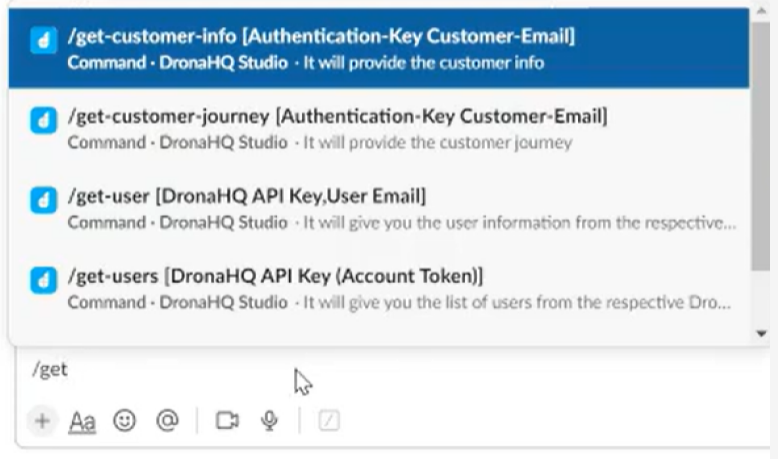This screenshot has height=459, width=778.
Task: Choose /get-user [DronaHQ API Key,User Email] command
Action: [x=247, y=195]
